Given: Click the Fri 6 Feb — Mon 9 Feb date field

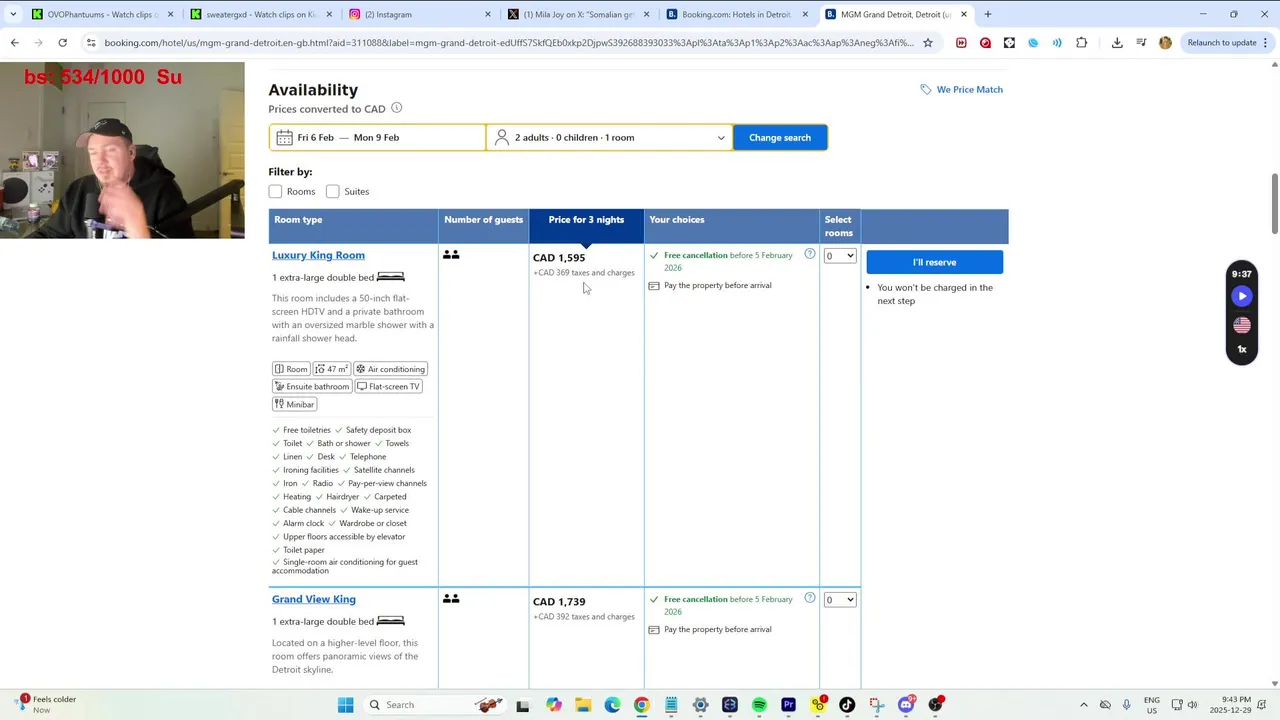Looking at the screenshot, I should tap(378, 137).
